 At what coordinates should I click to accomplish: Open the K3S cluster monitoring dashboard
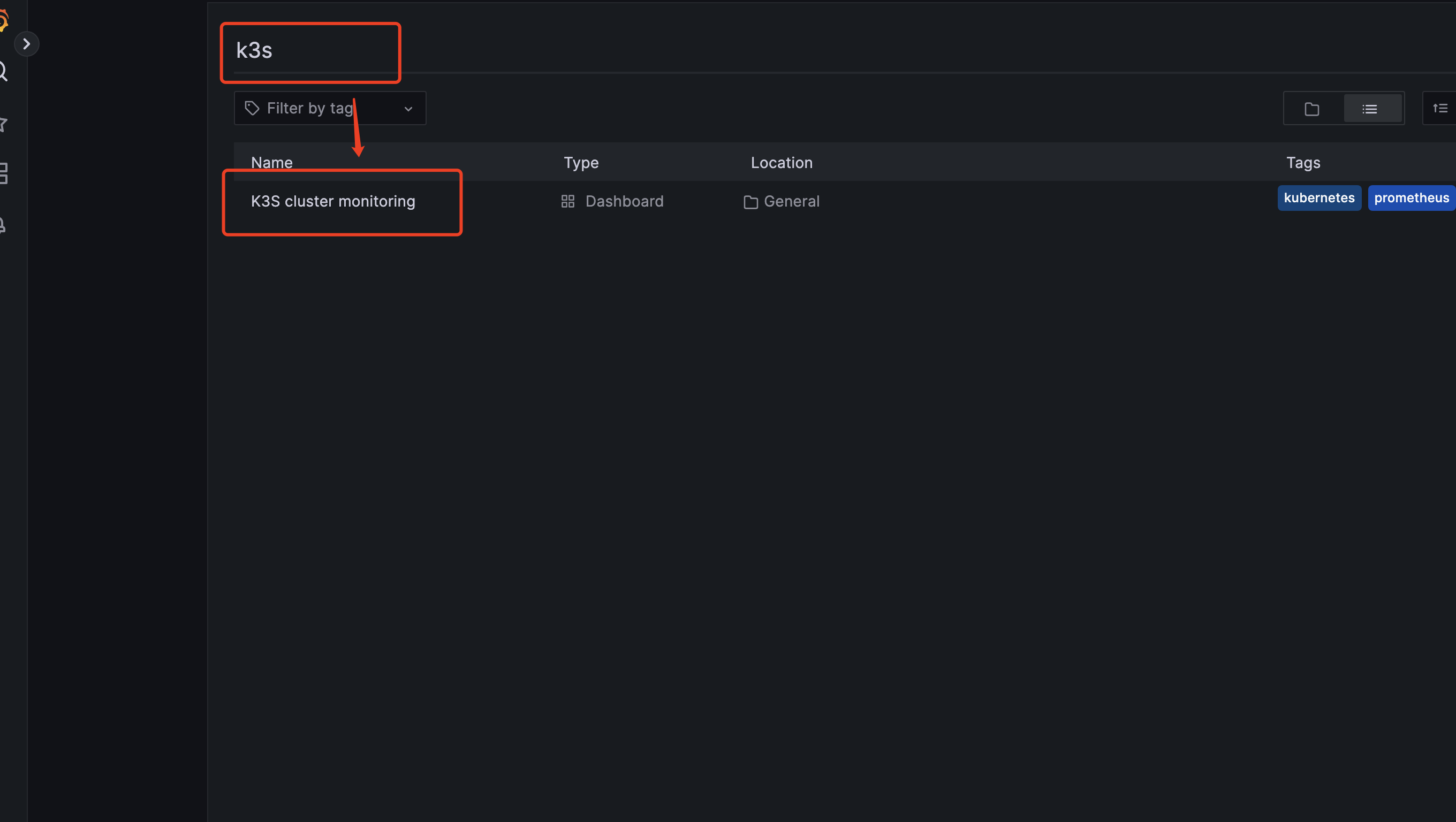pos(332,201)
